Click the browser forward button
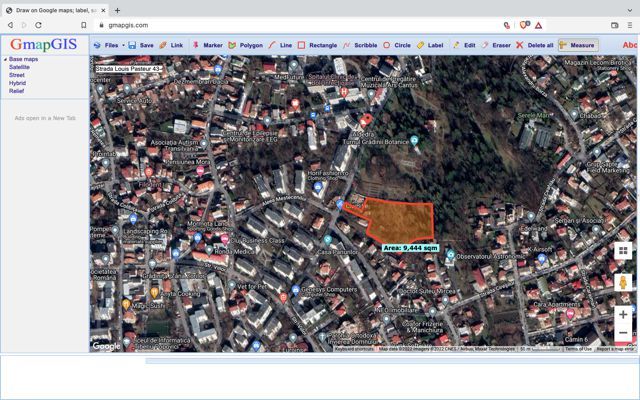 24,25
